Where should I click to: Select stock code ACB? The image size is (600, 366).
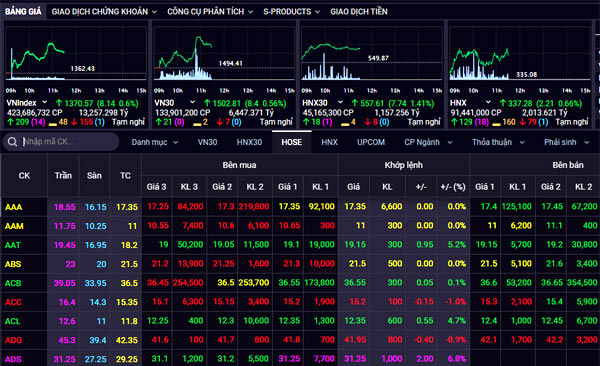click(x=13, y=283)
